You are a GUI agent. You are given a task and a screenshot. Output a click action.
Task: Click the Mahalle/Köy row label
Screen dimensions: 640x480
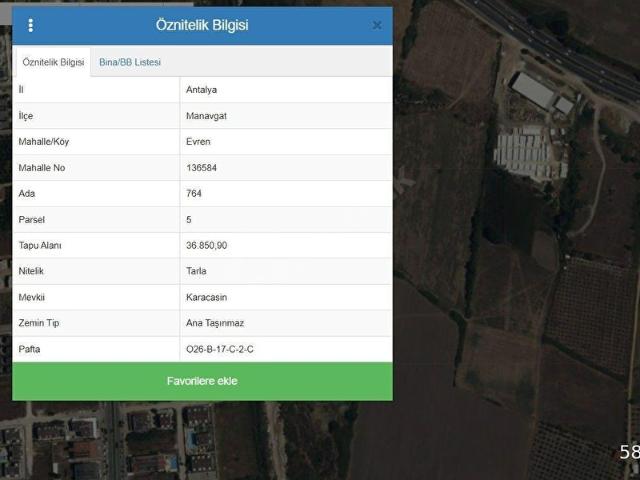tap(44, 142)
